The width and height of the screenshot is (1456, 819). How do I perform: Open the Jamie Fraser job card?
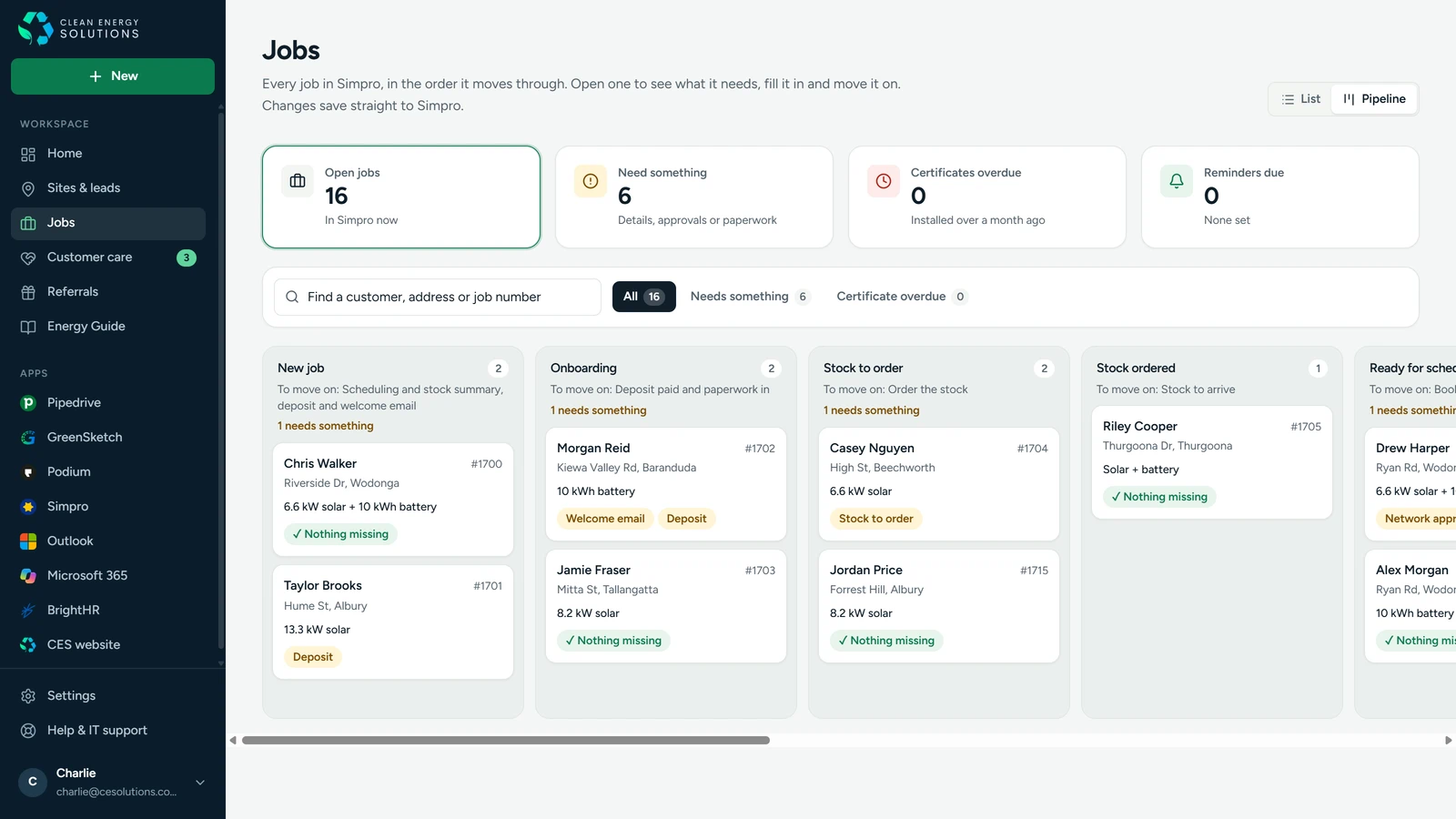[666, 606]
